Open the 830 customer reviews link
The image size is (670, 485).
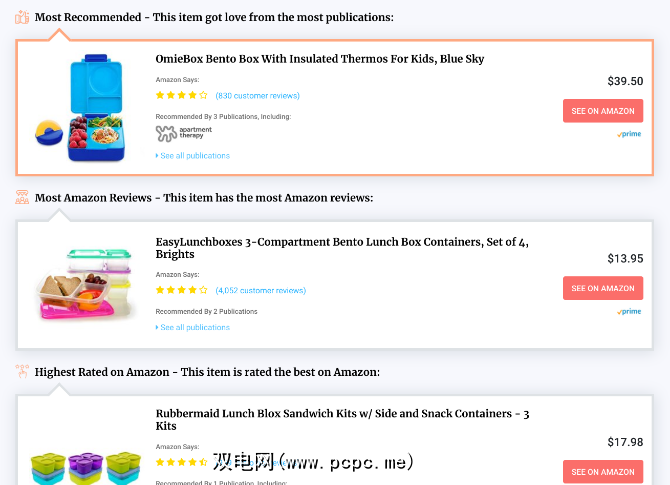257,96
